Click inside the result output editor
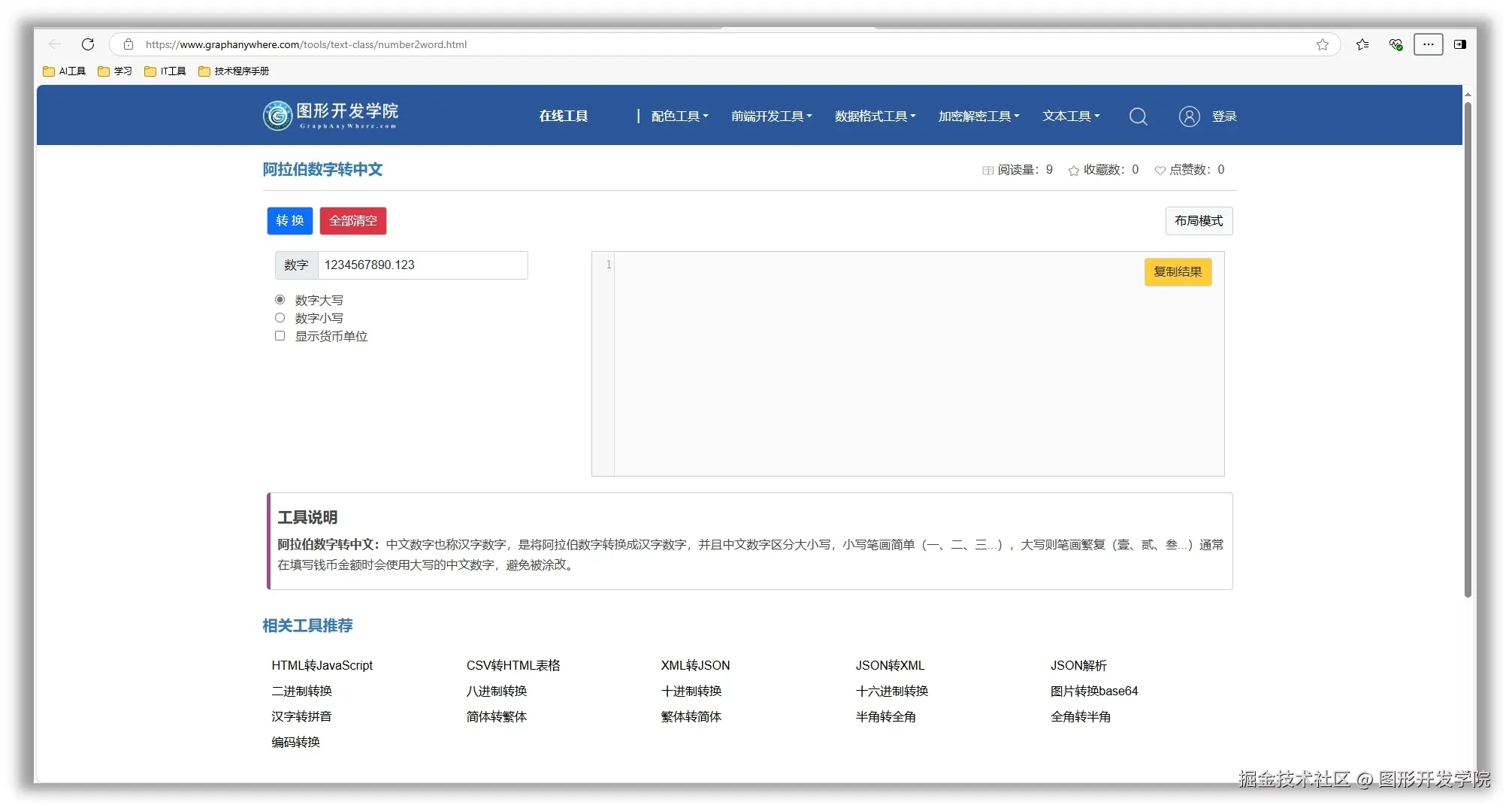 [x=918, y=364]
